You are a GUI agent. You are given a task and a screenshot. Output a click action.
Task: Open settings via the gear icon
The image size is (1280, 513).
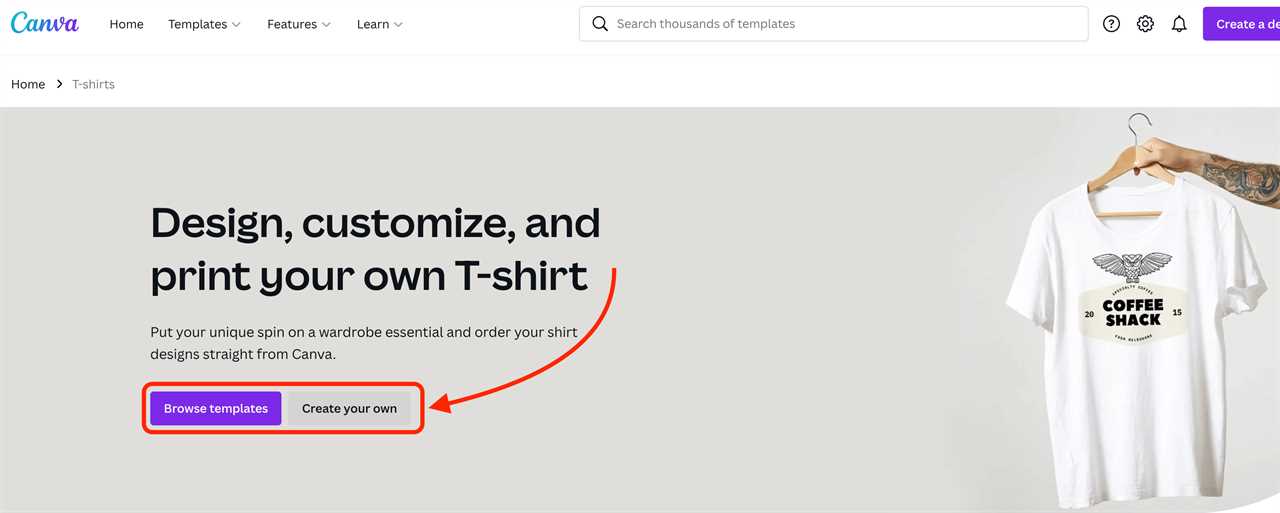click(1145, 24)
